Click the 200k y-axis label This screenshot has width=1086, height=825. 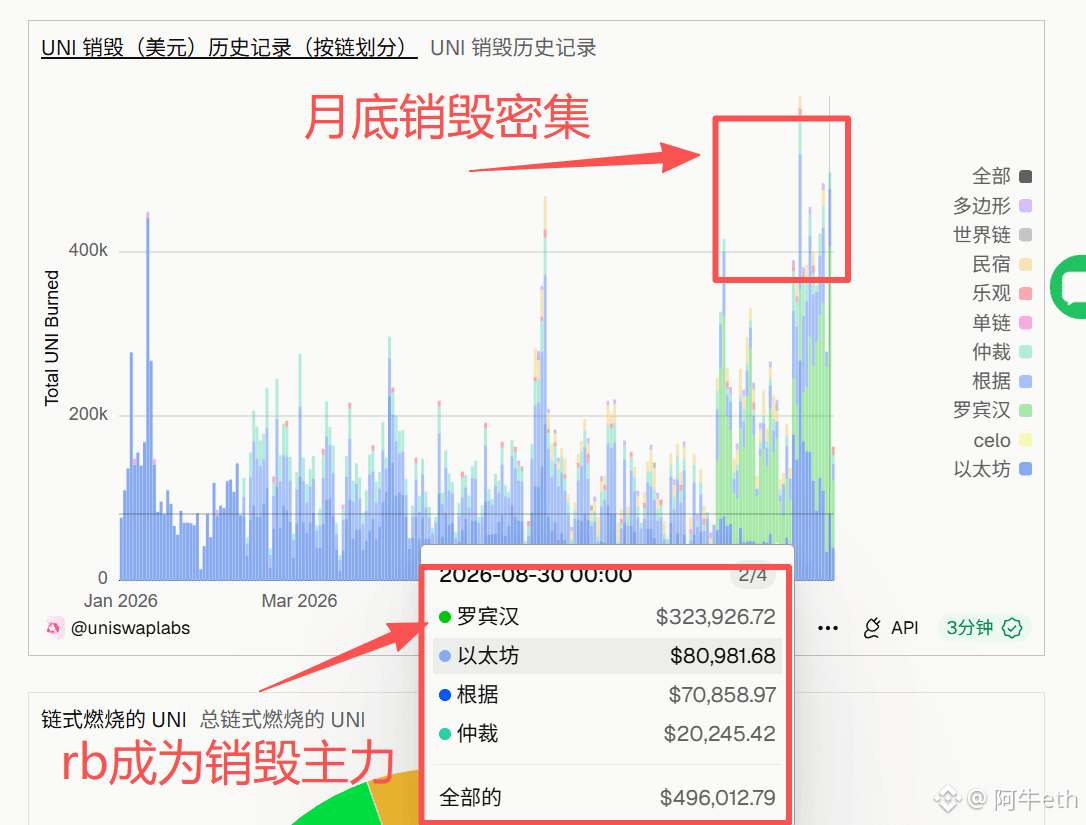point(88,414)
